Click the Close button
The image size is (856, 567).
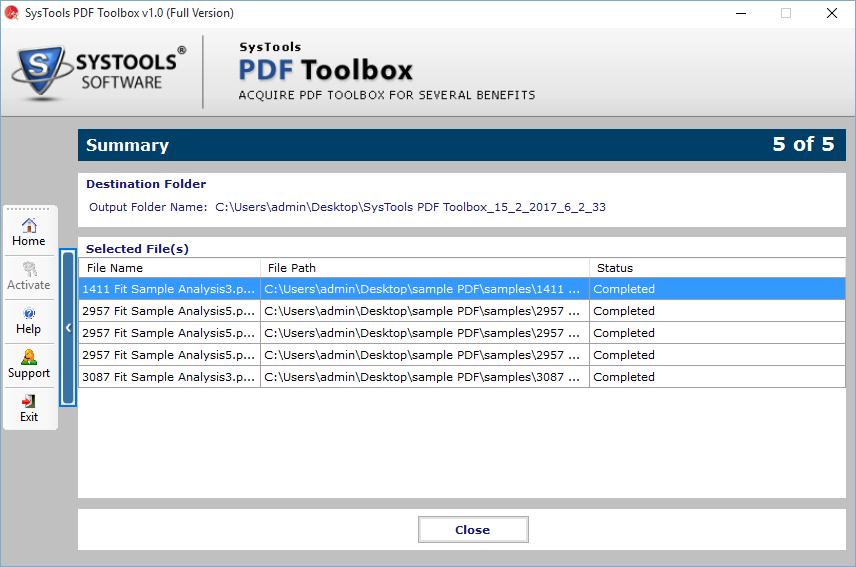pos(473,529)
